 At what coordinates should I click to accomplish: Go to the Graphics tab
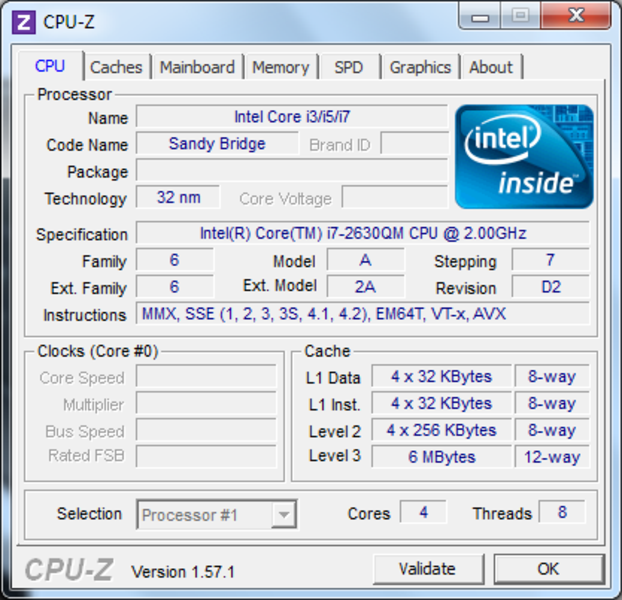[420, 67]
